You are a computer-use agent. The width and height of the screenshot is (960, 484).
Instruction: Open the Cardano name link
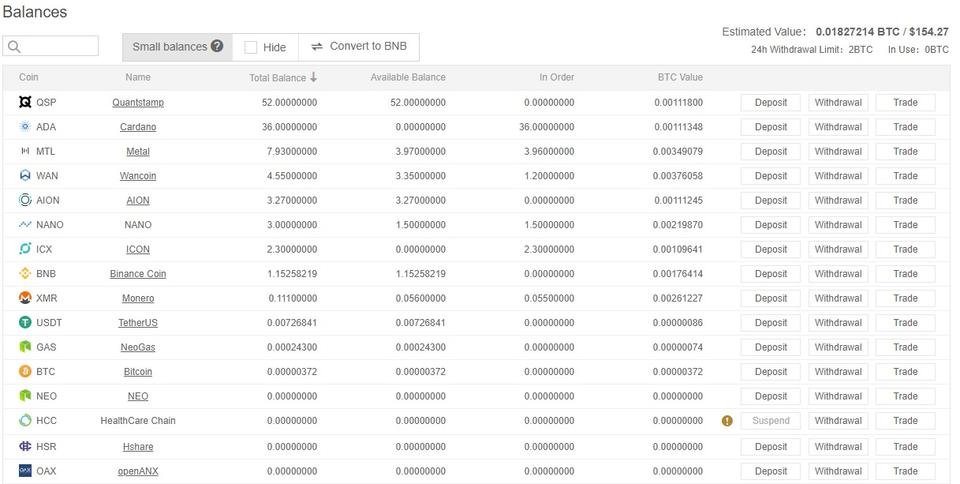pos(138,127)
